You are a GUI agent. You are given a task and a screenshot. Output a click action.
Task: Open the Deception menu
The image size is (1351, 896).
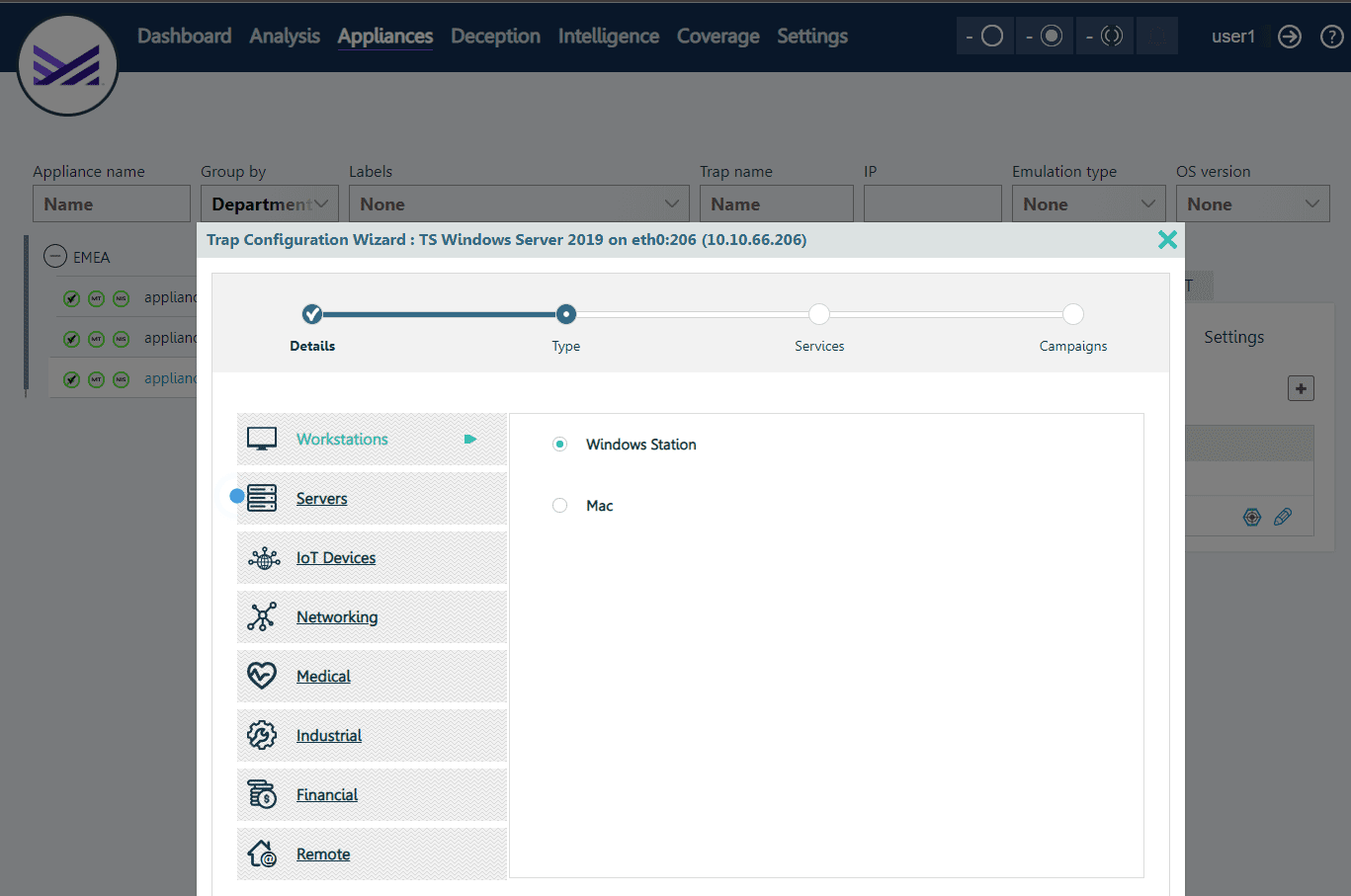coord(495,37)
